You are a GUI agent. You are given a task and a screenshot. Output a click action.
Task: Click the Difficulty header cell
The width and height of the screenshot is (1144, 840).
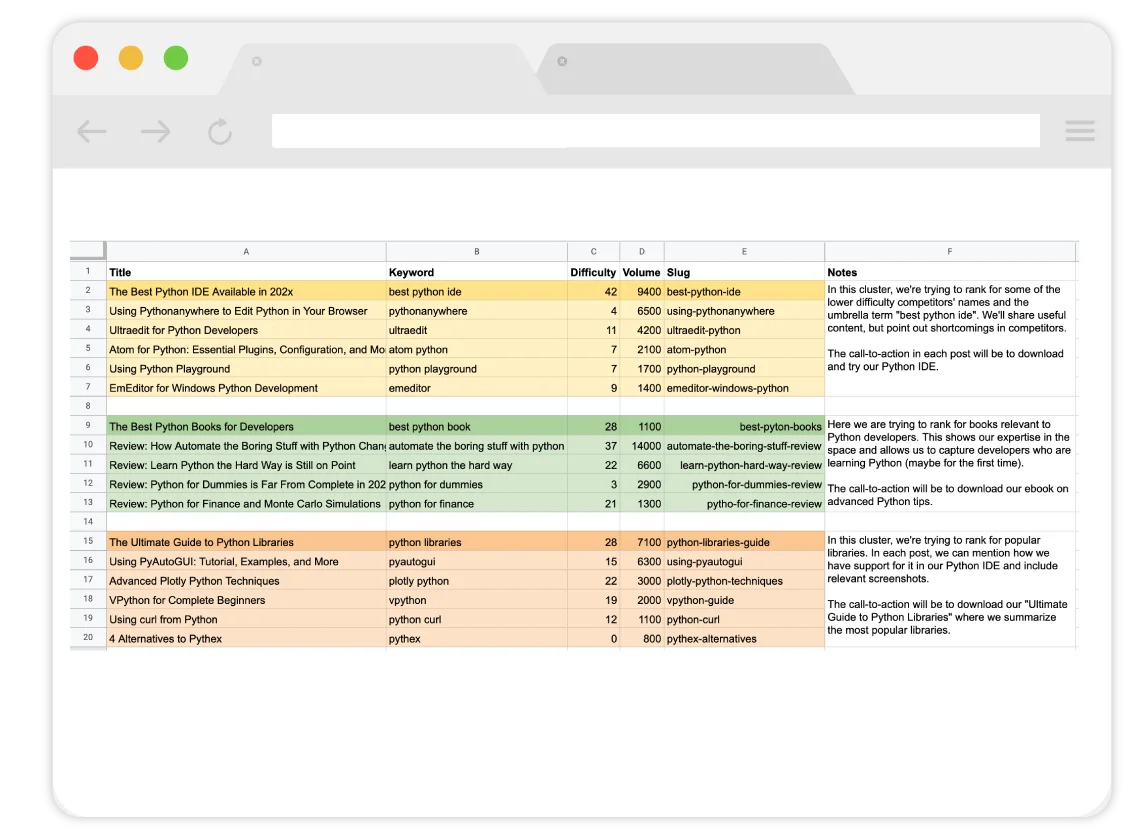point(594,272)
